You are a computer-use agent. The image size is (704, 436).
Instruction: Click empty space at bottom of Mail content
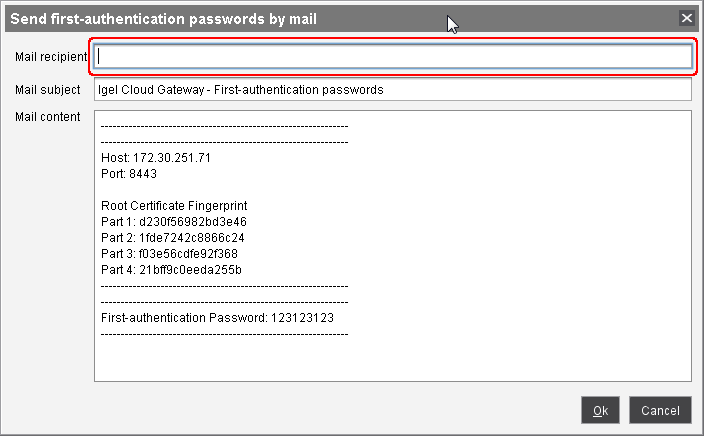(392, 360)
